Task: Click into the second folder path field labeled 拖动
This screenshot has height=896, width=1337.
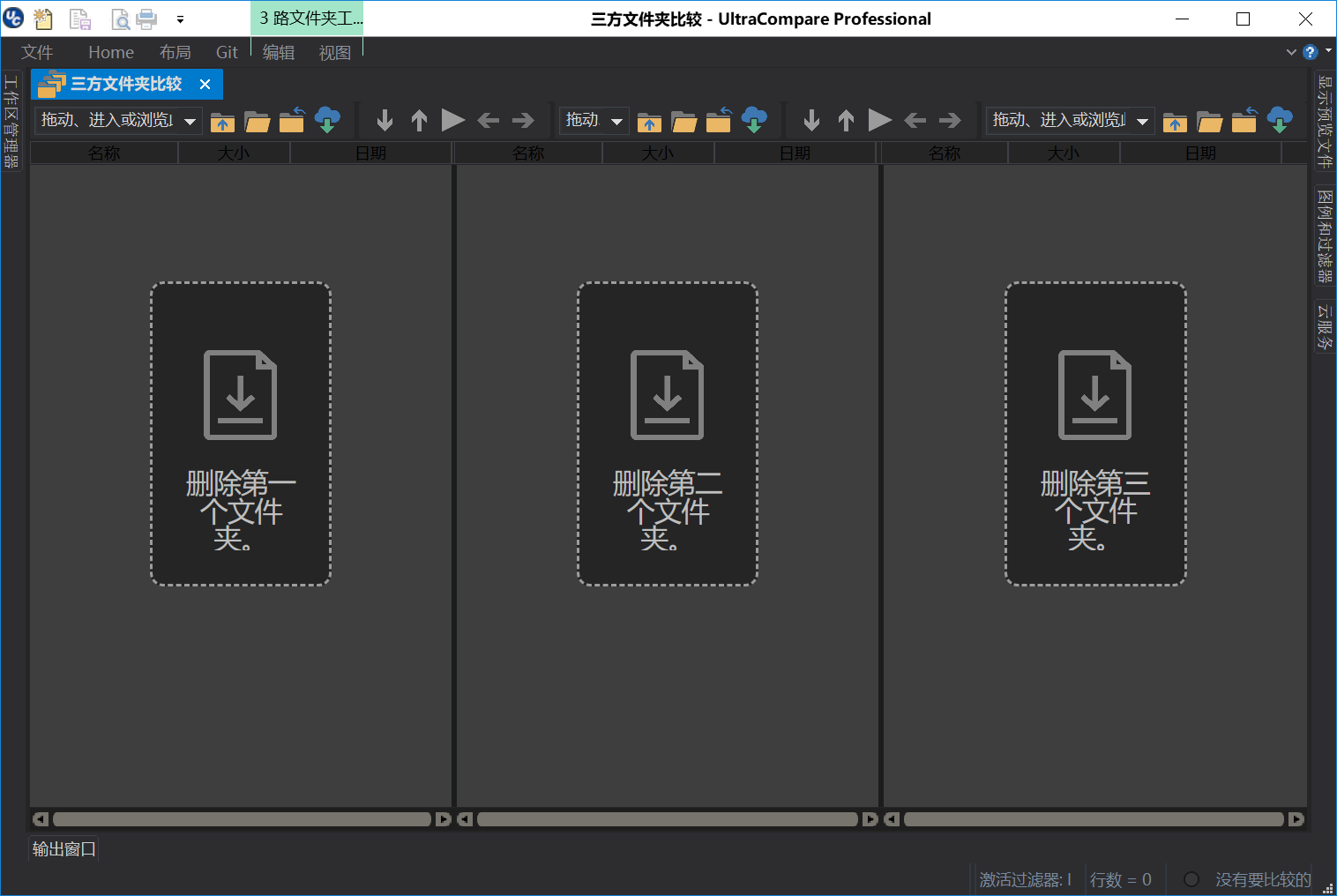Action: (x=583, y=120)
